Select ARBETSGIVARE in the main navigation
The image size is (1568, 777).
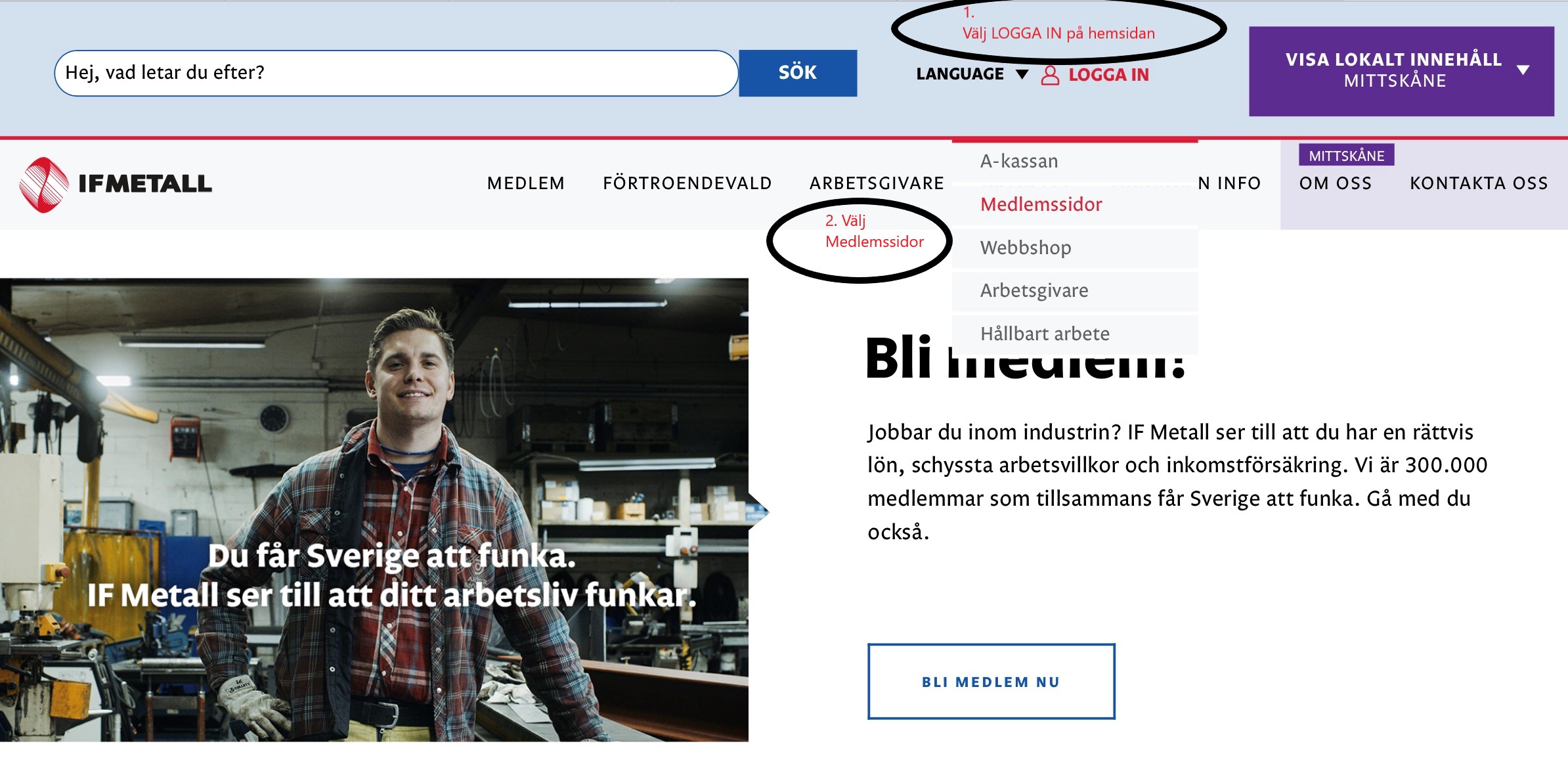pyautogui.click(x=877, y=183)
